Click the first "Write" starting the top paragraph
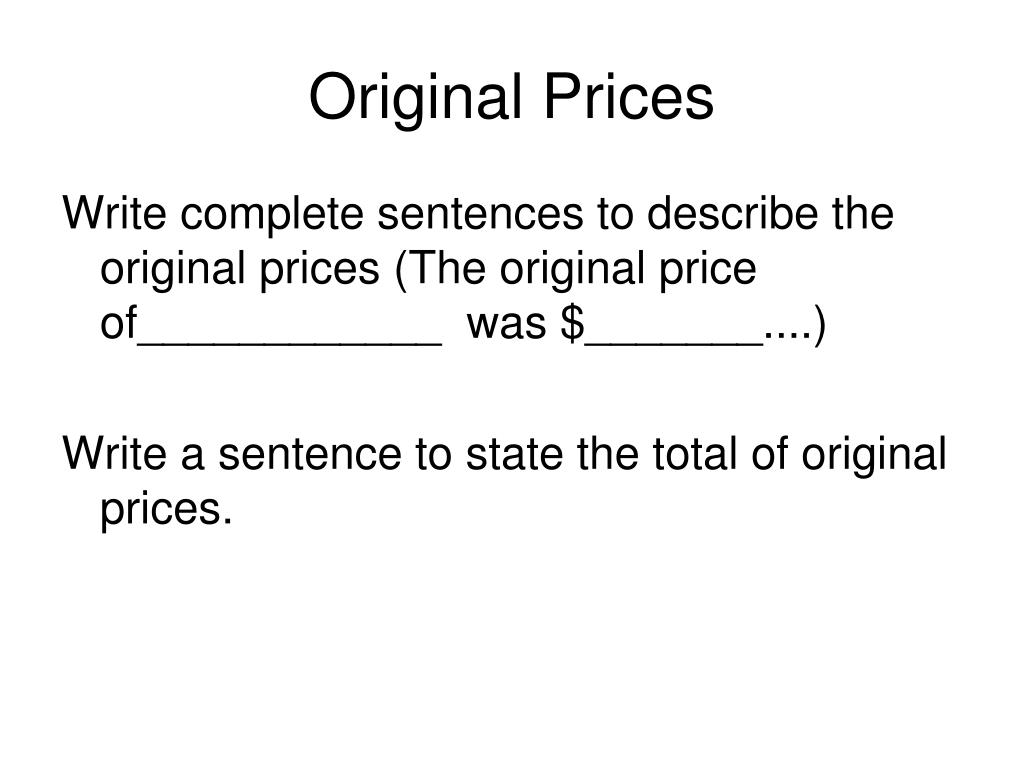Screen dimensions: 1024x768 pyautogui.click(x=114, y=213)
